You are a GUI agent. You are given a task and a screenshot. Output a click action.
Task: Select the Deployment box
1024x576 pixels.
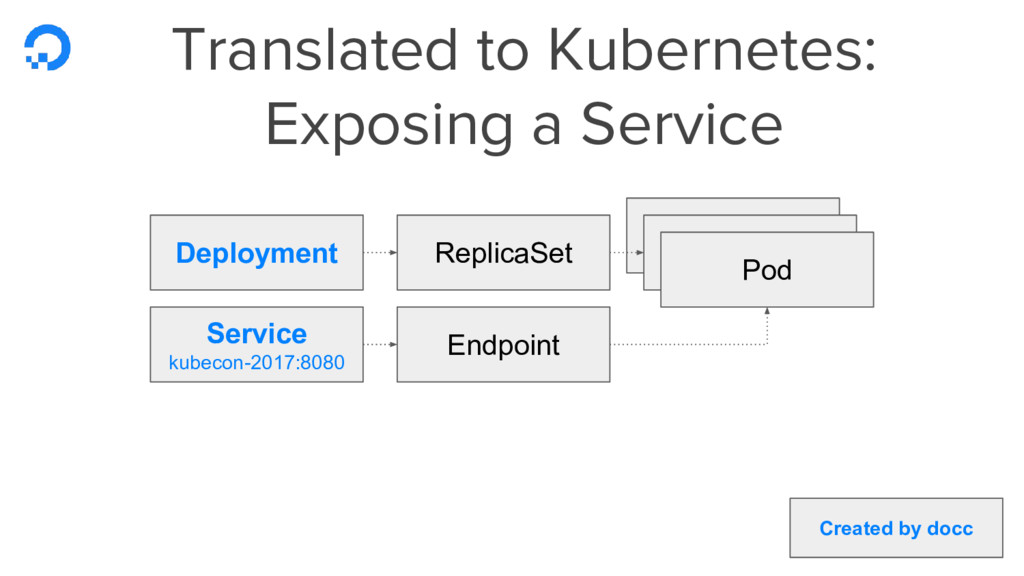click(x=257, y=252)
